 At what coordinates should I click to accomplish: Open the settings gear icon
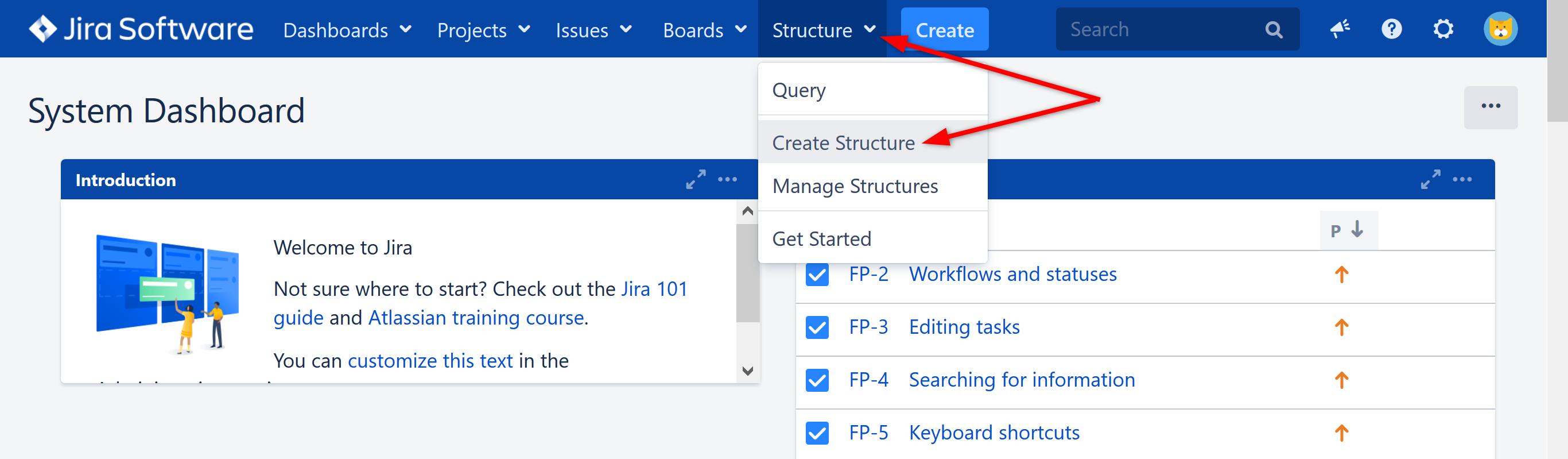1443,29
